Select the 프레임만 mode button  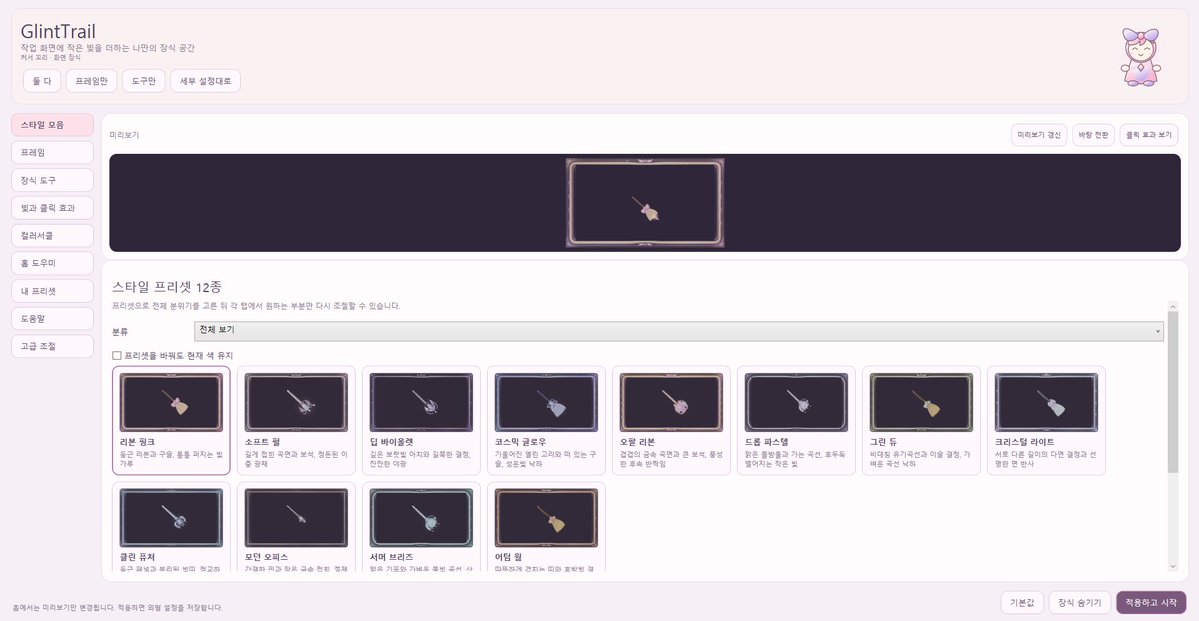point(92,81)
